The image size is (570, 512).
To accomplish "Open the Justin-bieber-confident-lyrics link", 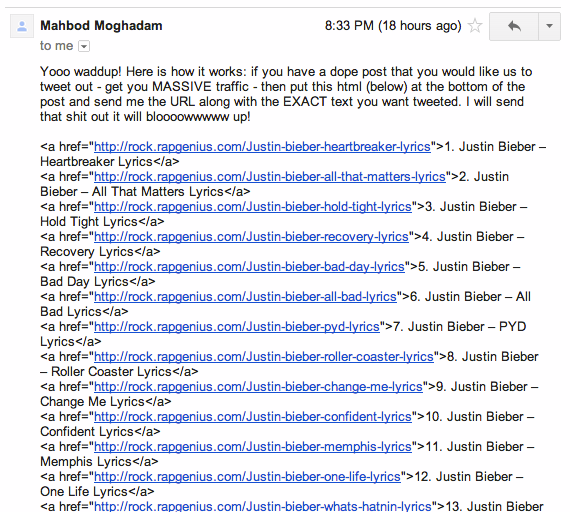I will [x=253, y=417].
